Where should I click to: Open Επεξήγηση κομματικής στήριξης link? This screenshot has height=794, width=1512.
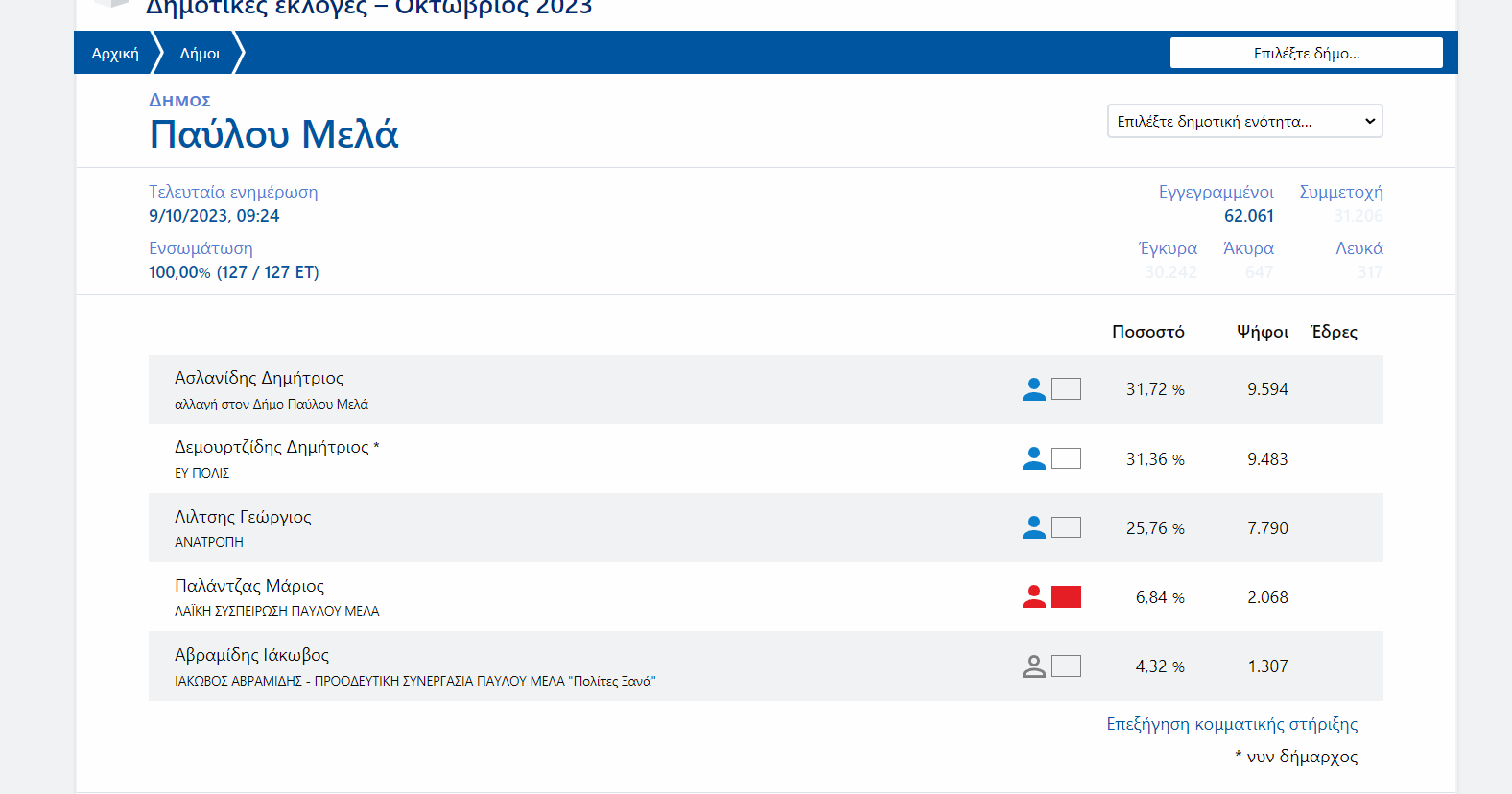(x=1232, y=724)
